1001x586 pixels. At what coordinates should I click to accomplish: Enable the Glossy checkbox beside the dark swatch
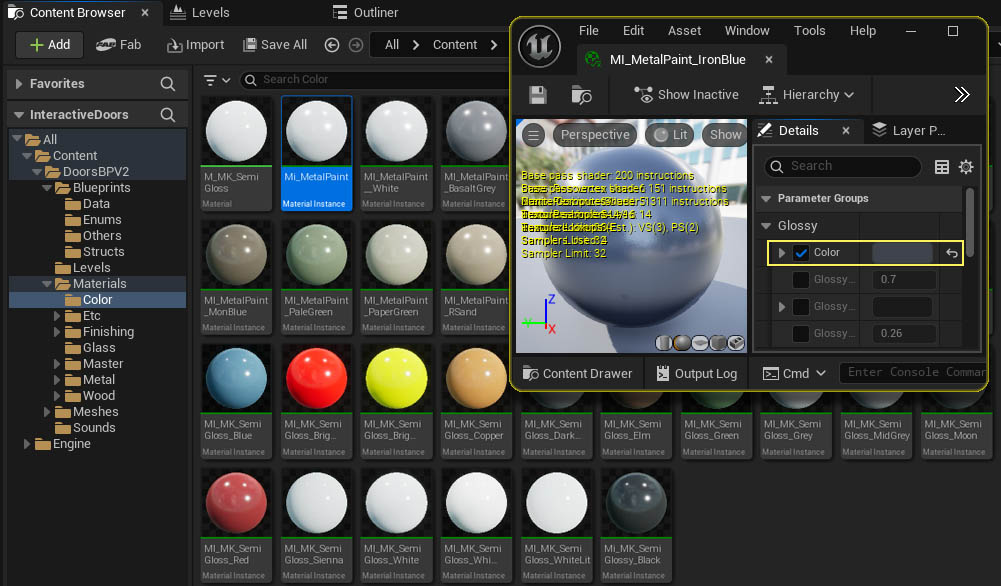coord(801,306)
